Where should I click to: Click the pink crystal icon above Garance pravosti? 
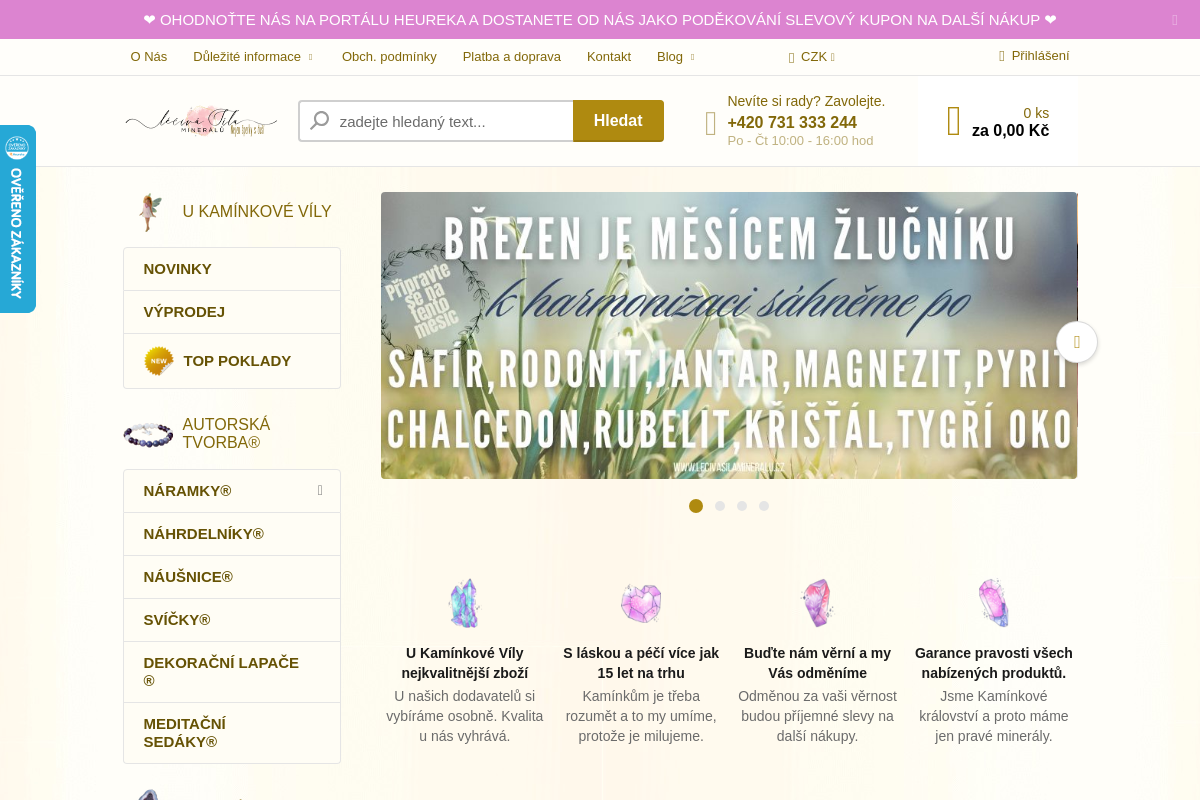tap(993, 602)
